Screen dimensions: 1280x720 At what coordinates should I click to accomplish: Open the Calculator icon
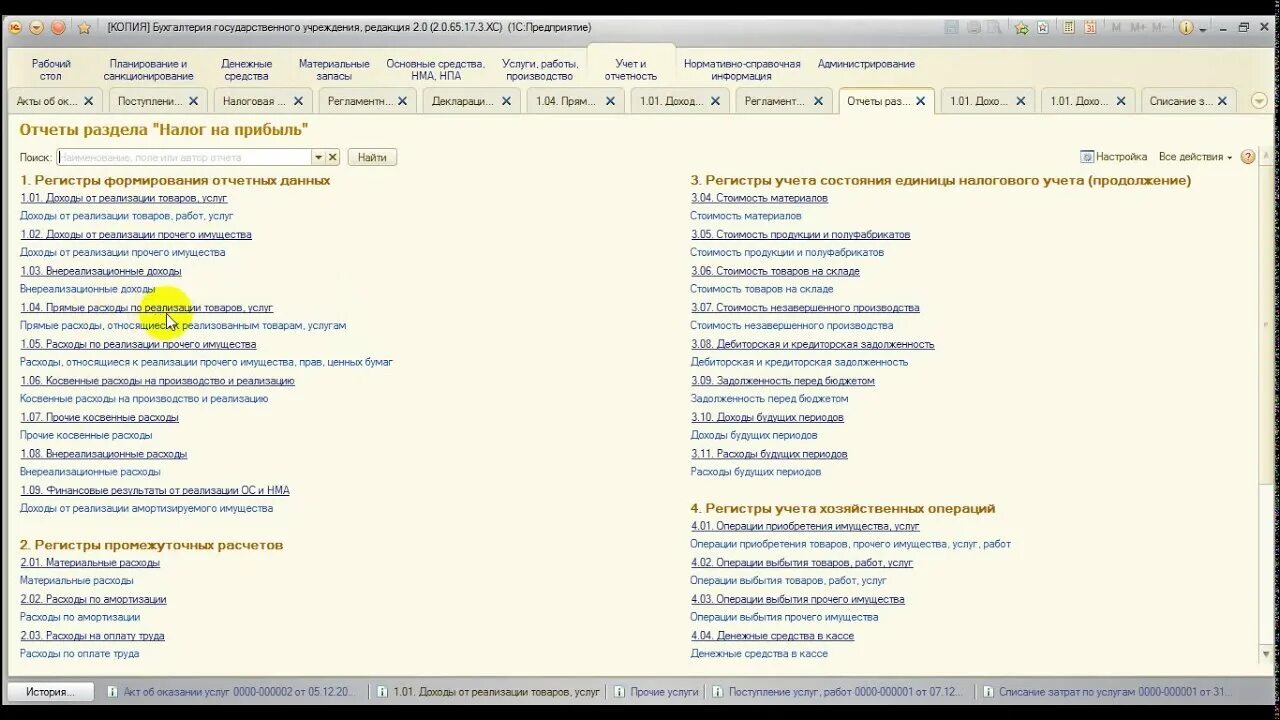tap(1069, 28)
